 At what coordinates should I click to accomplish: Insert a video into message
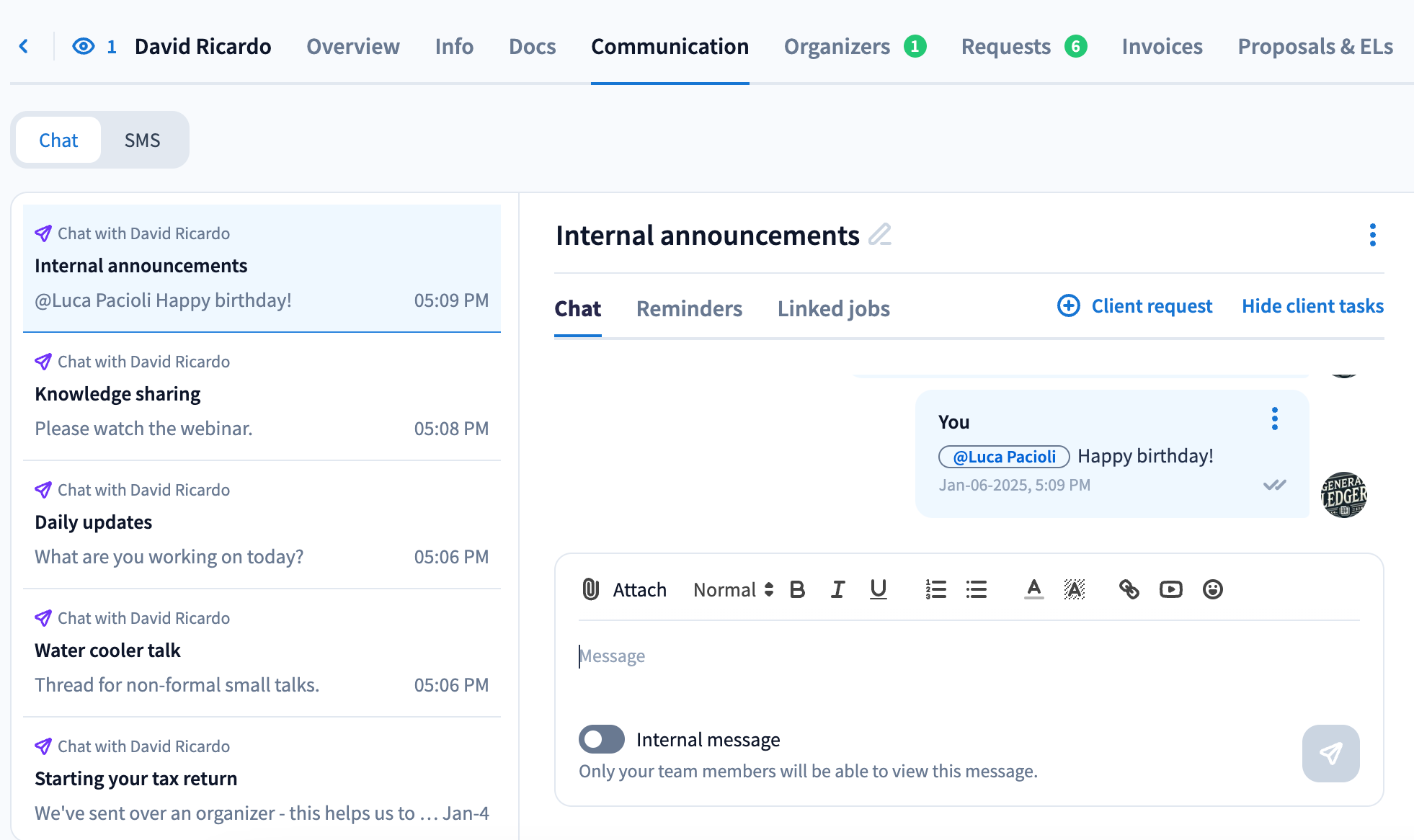pyautogui.click(x=1170, y=589)
